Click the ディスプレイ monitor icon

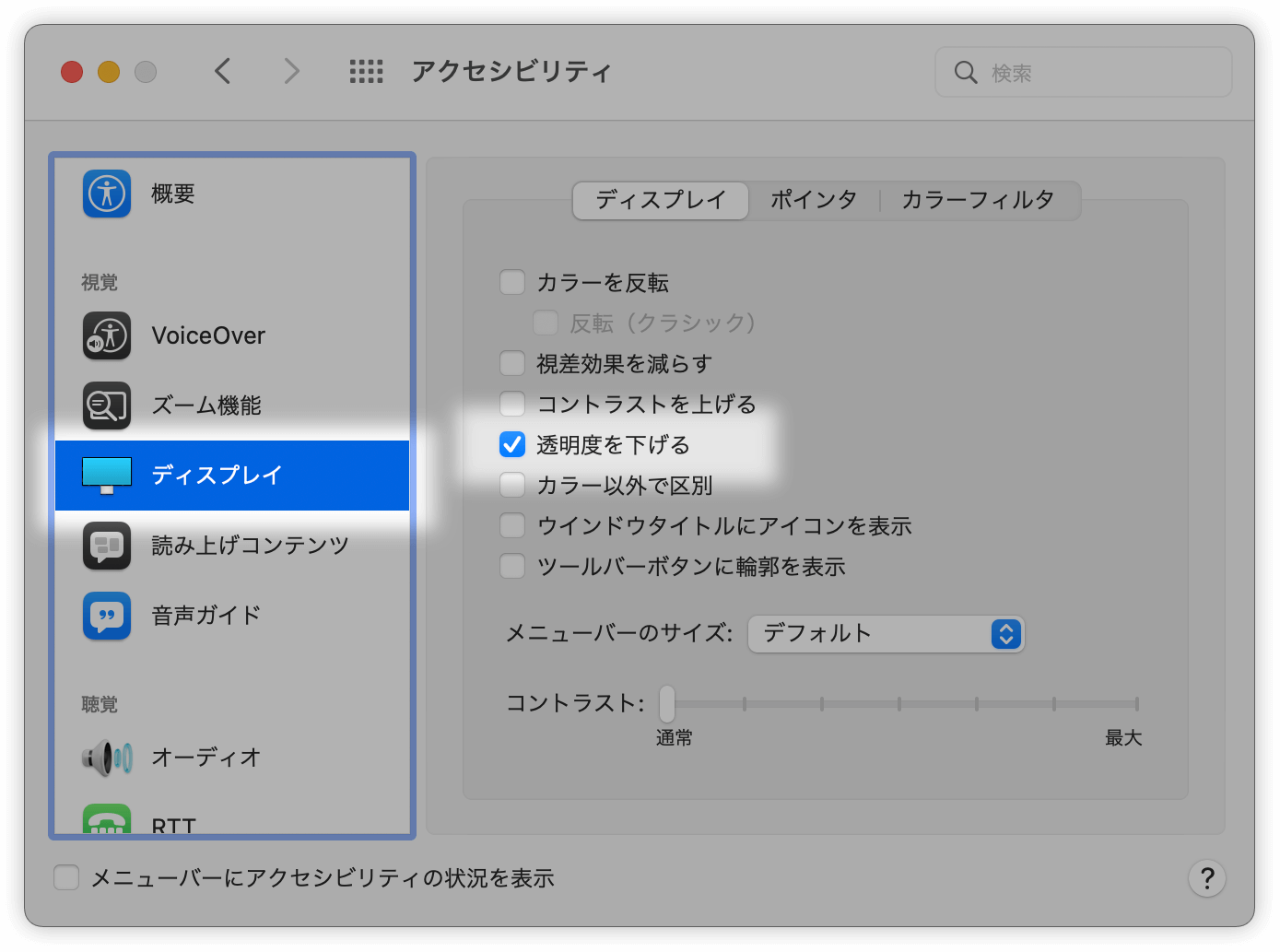click(x=107, y=476)
